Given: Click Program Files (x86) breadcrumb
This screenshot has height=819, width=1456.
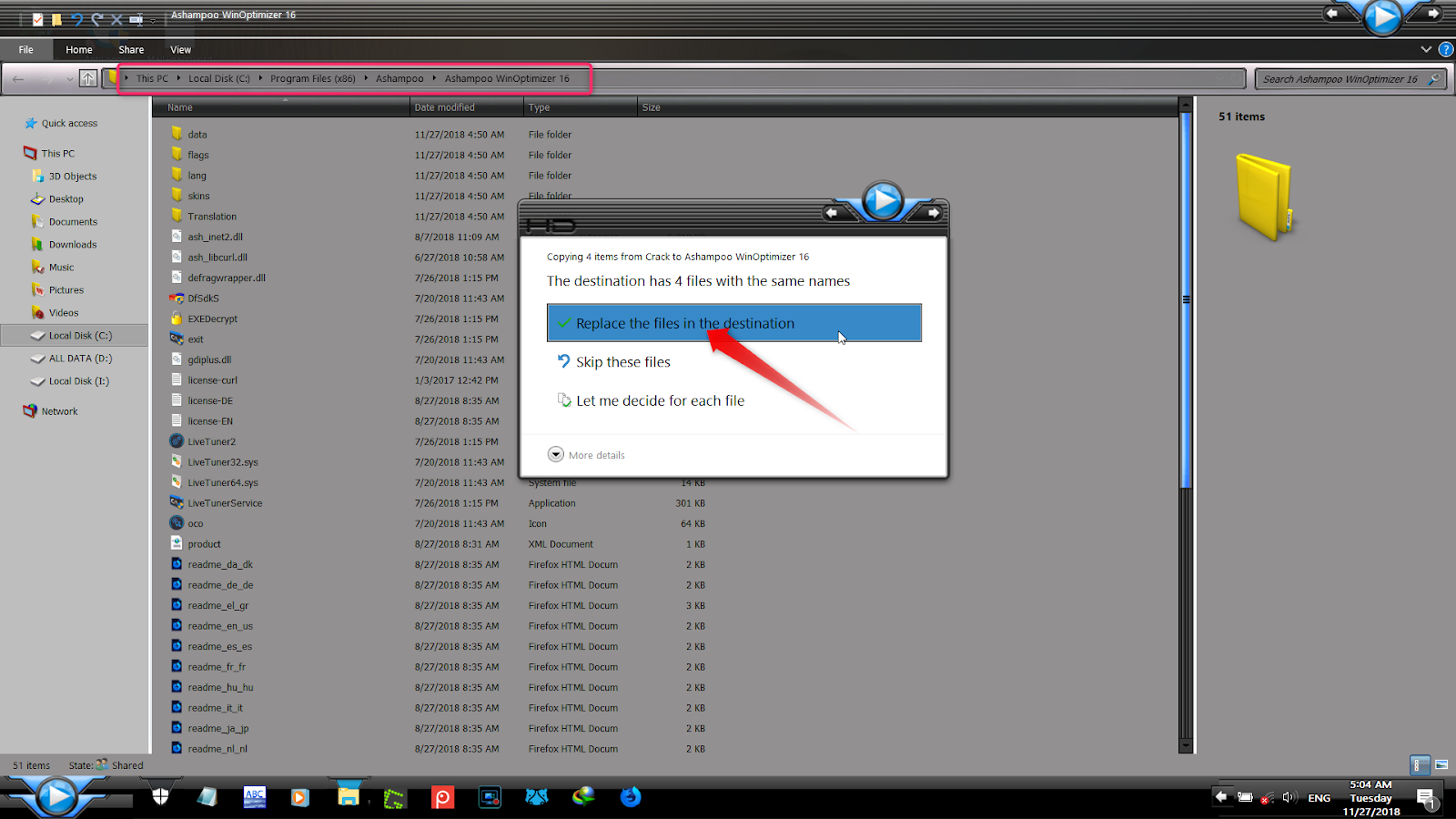Looking at the screenshot, I should coord(313,79).
